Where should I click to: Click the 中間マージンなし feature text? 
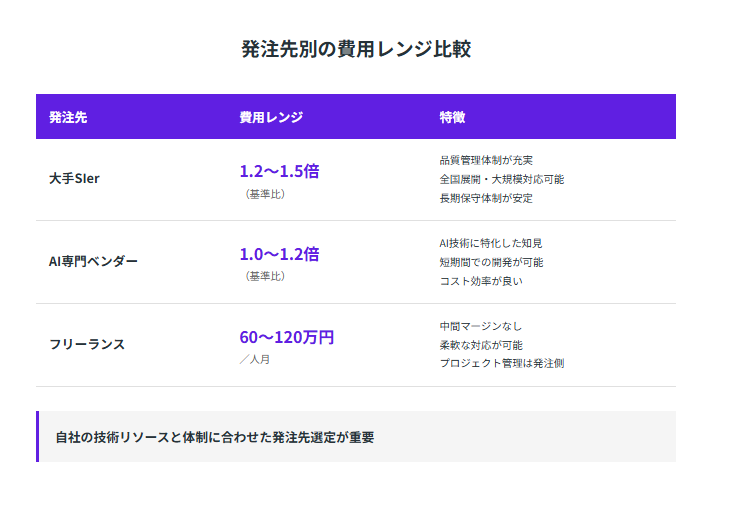pyautogui.click(x=480, y=326)
